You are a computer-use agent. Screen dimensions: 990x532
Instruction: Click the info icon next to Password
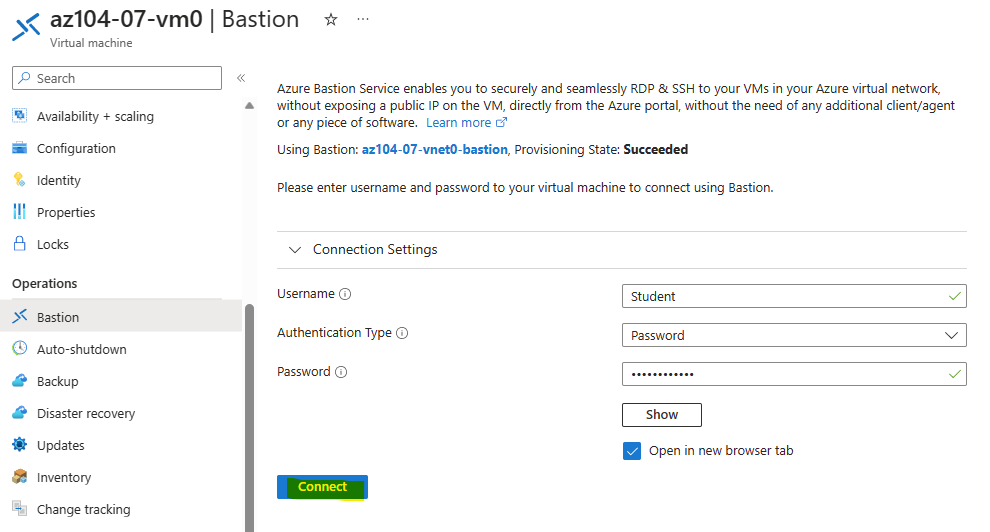click(341, 372)
